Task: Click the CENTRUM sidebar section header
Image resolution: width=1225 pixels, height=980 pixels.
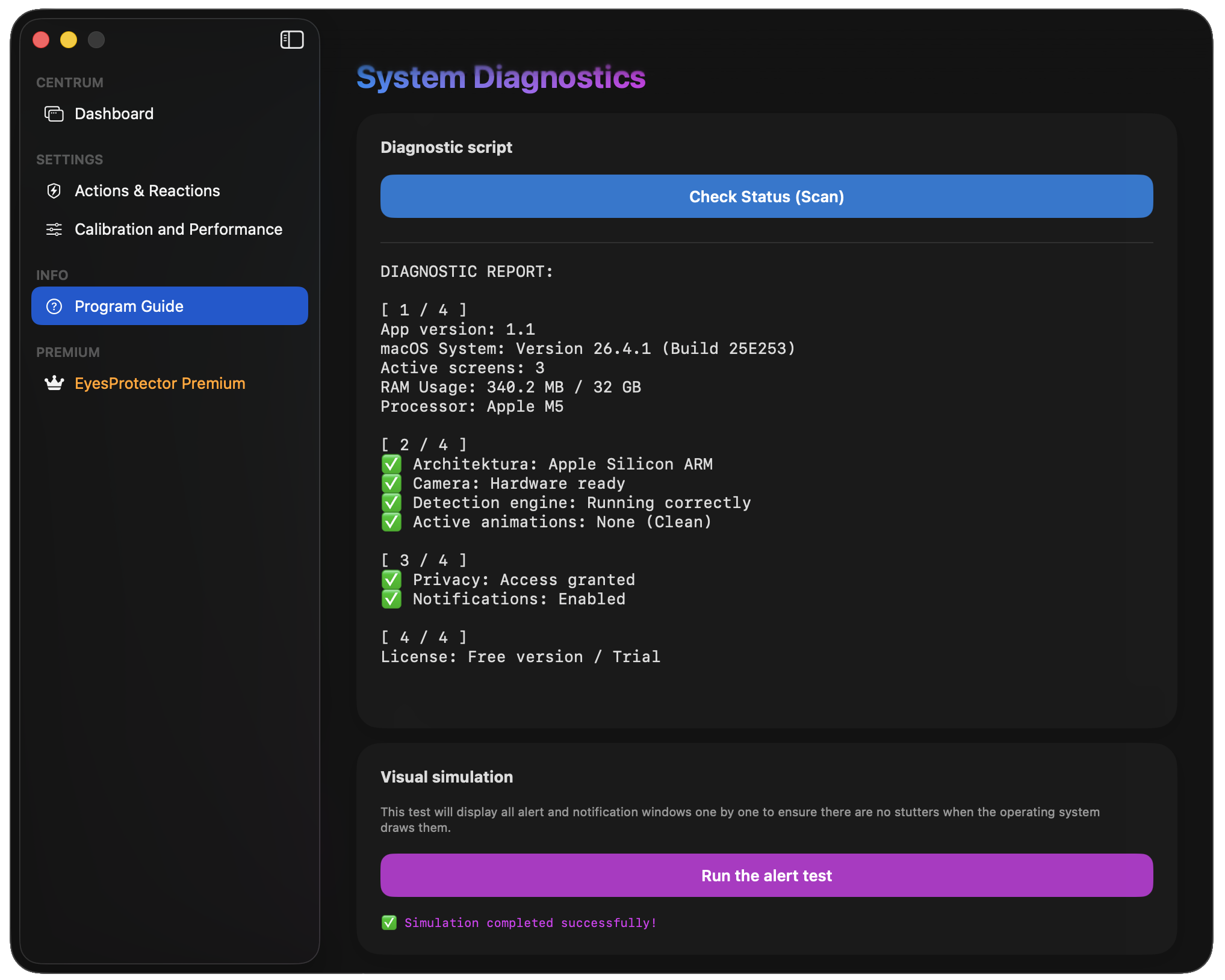Action: coord(70,82)
